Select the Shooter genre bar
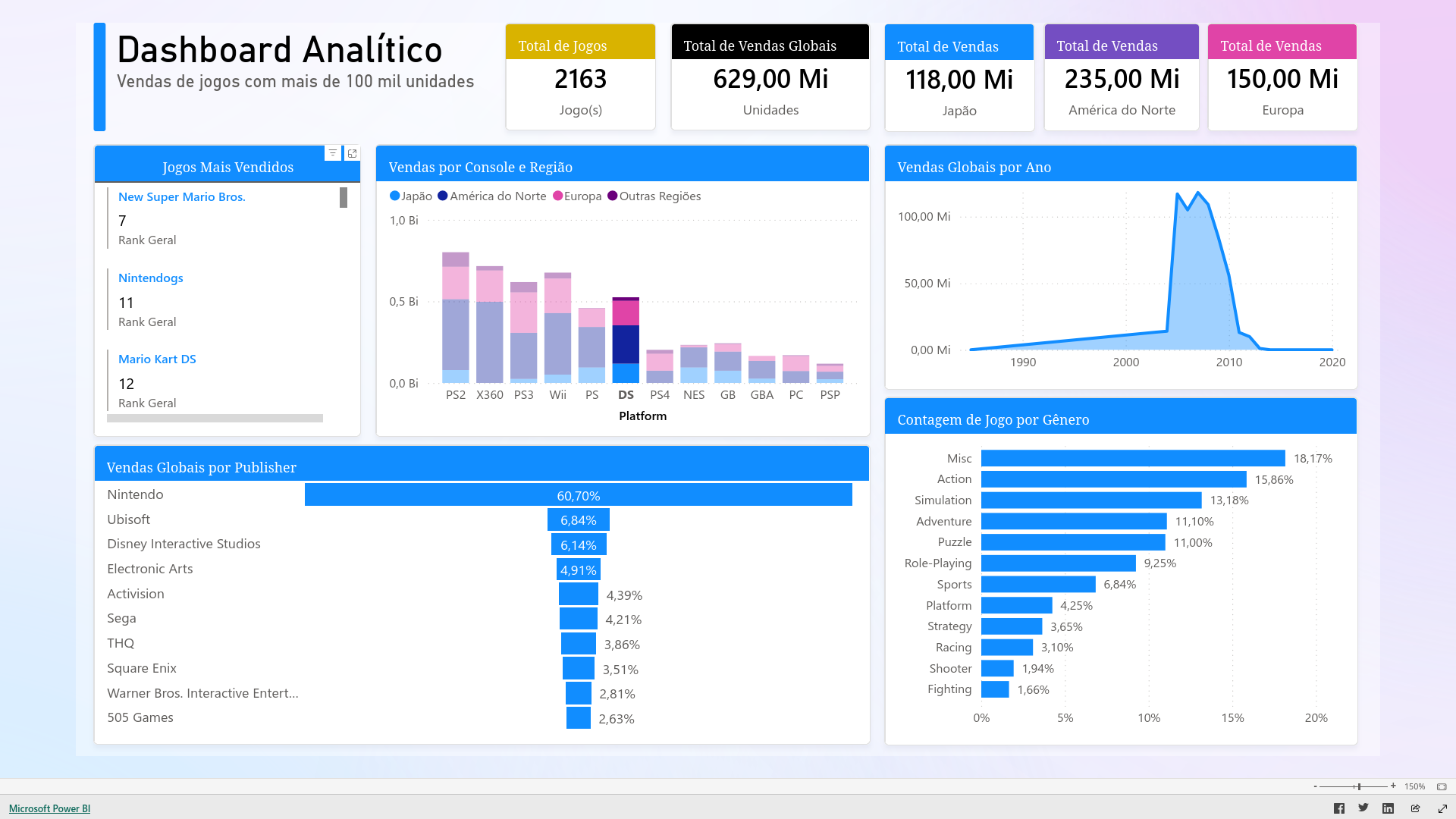The width and height of the screenshot is (1456, 819). tap(997, 668)
